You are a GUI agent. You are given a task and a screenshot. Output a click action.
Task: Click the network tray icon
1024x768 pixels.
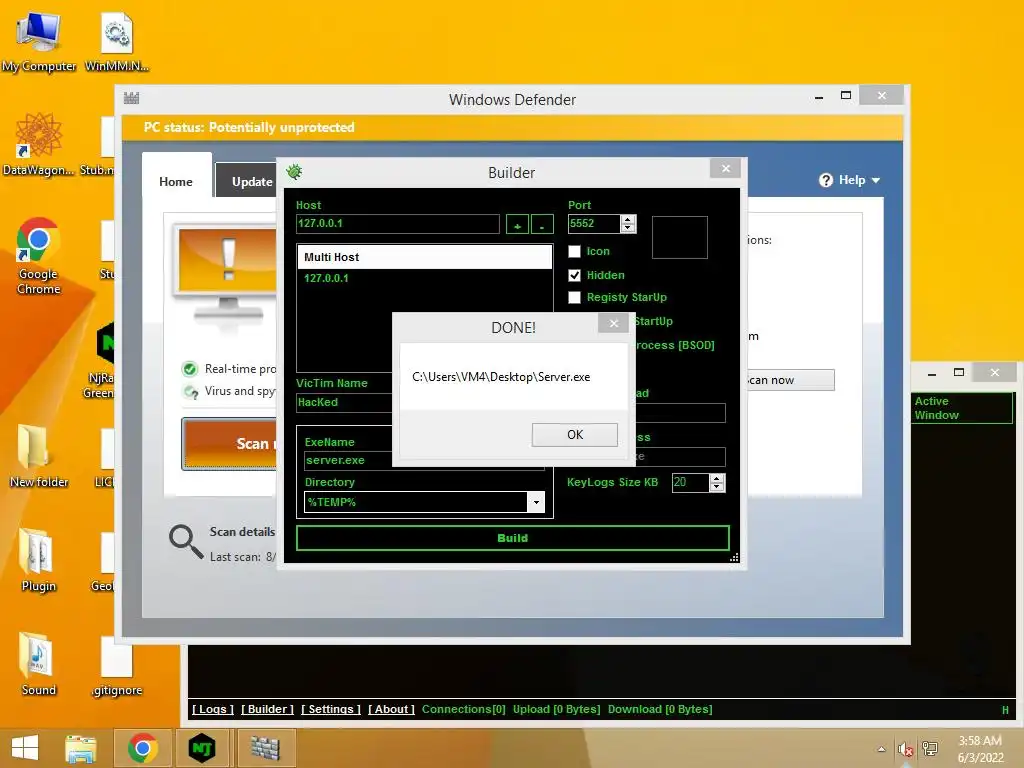[929, 749]
